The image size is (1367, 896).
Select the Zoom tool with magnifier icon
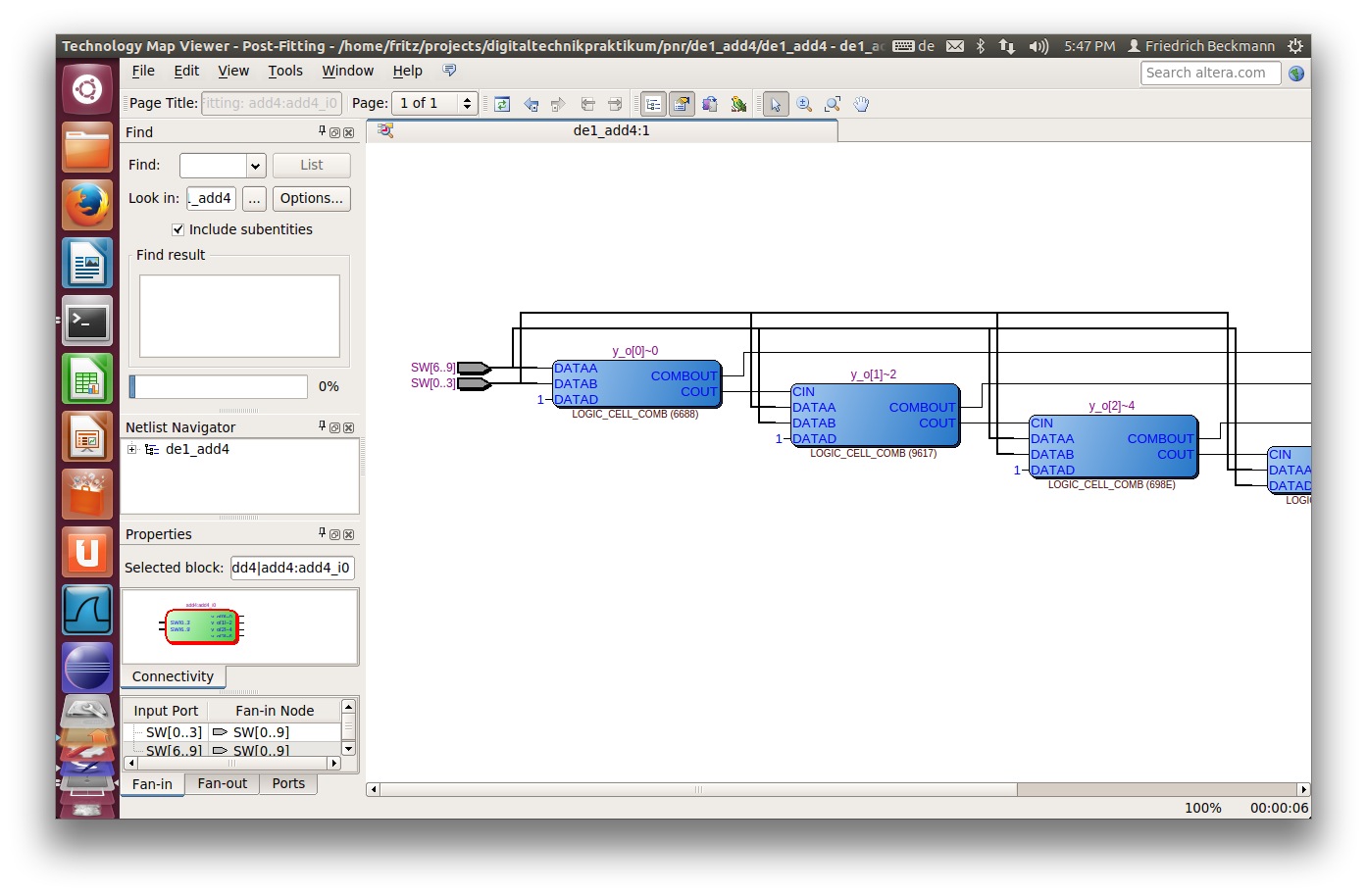pos(804,104)
